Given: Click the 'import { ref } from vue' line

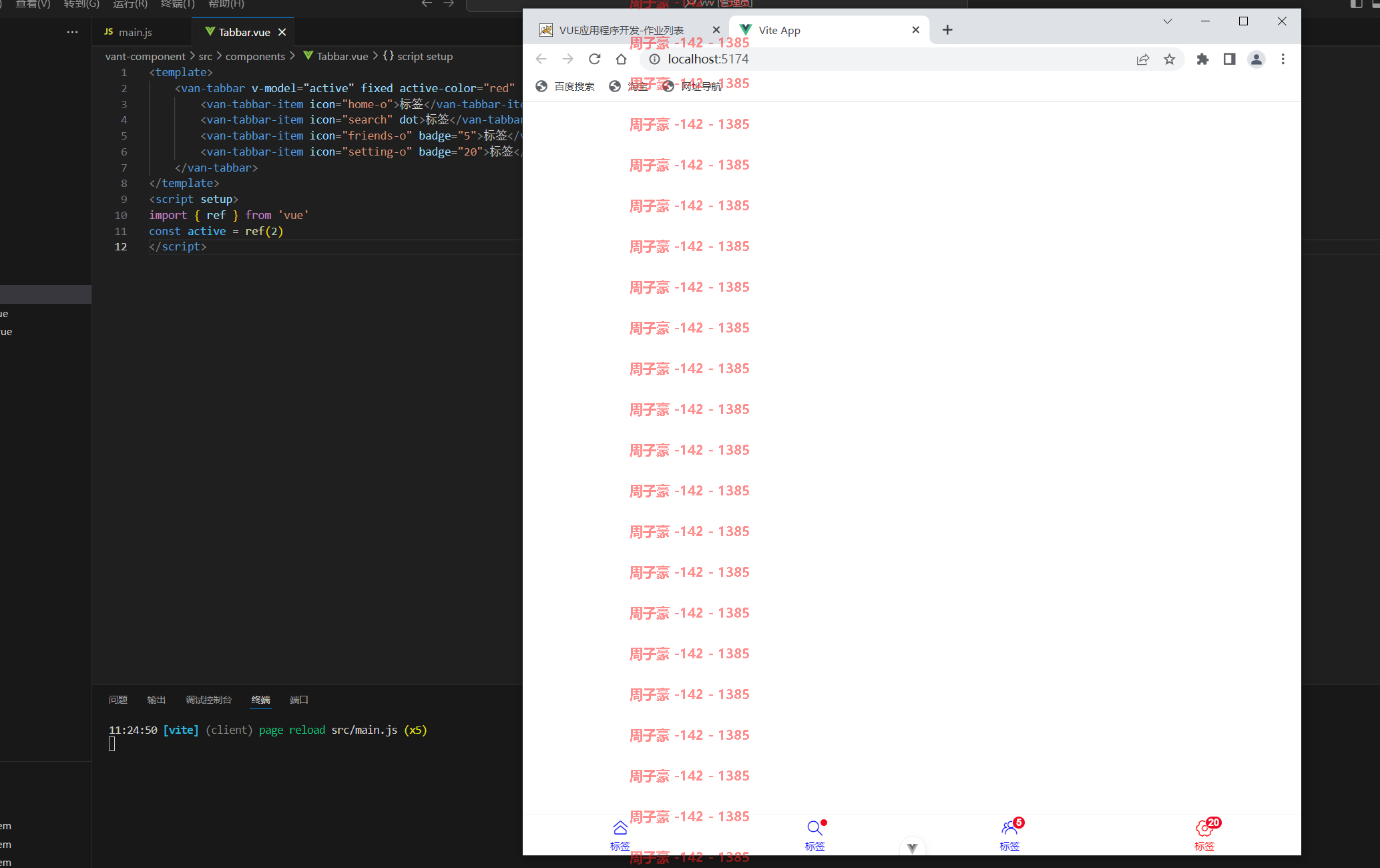Looking at the screenshot, I should (229, 215).
